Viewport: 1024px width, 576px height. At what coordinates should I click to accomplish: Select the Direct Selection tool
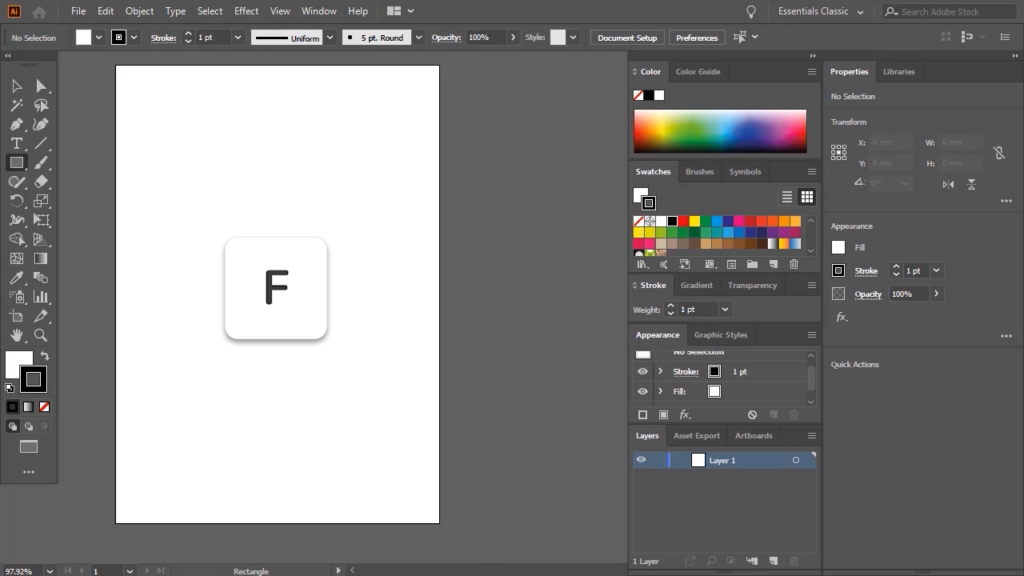point(41,86)
